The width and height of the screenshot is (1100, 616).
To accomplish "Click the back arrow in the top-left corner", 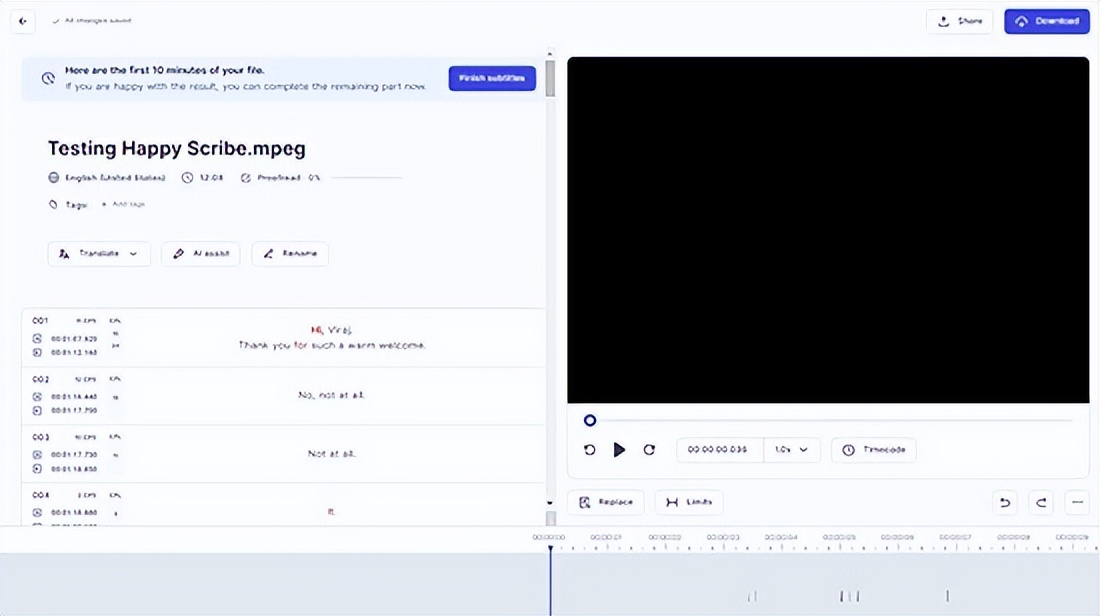I will click(x=22, y=21).
